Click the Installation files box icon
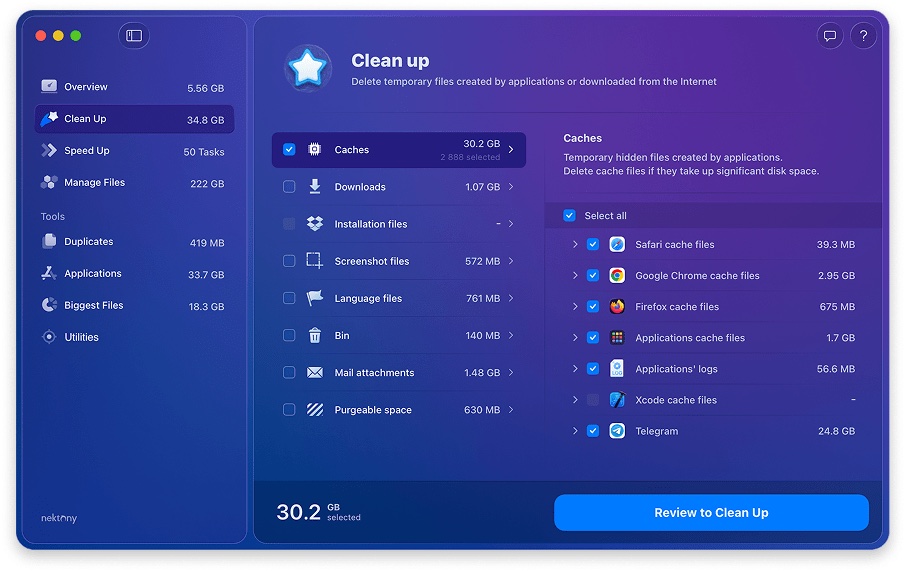906x572 pixels. point(314,224)
